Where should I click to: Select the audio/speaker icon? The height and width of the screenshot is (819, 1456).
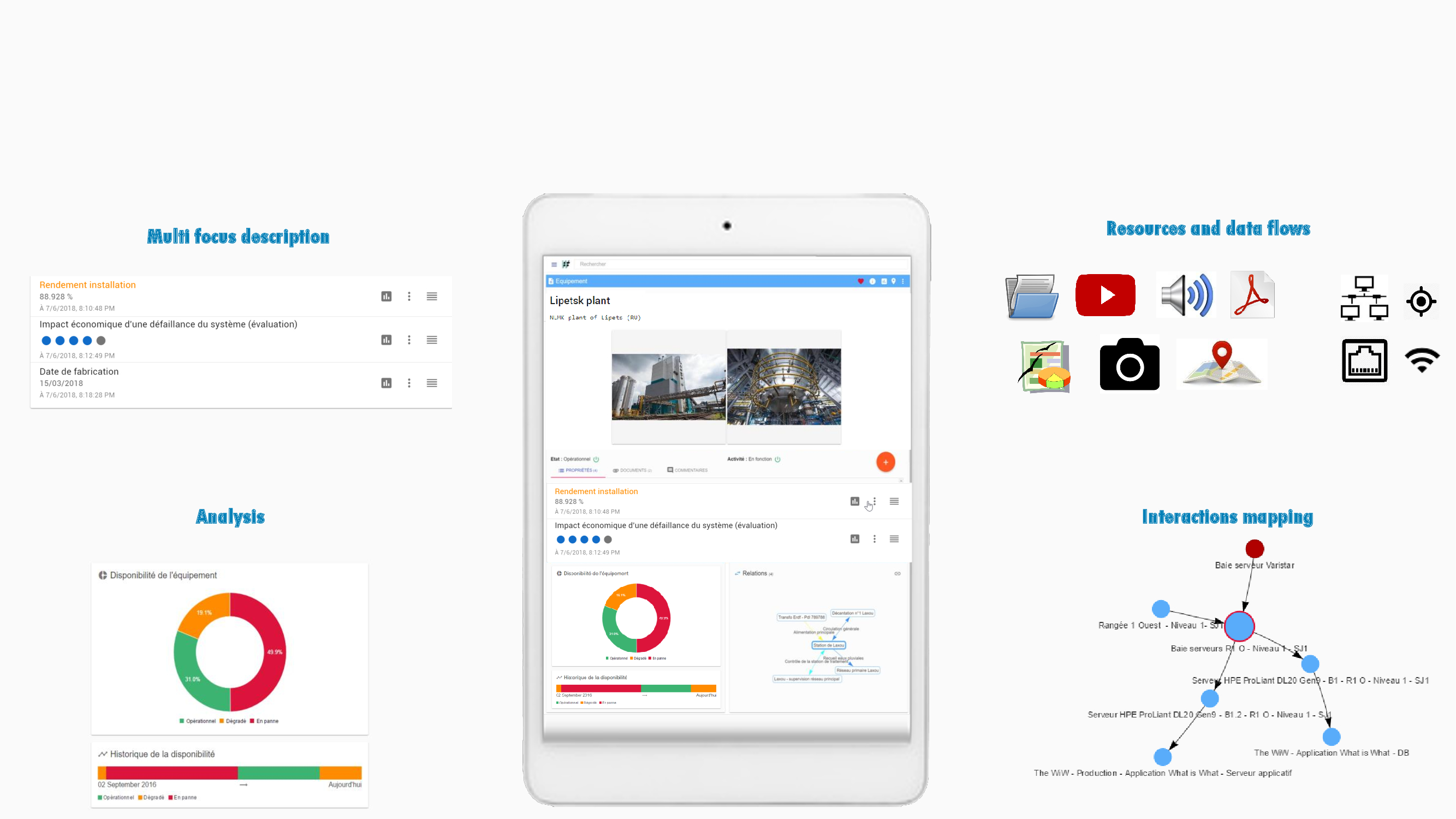pos(1186,295)
